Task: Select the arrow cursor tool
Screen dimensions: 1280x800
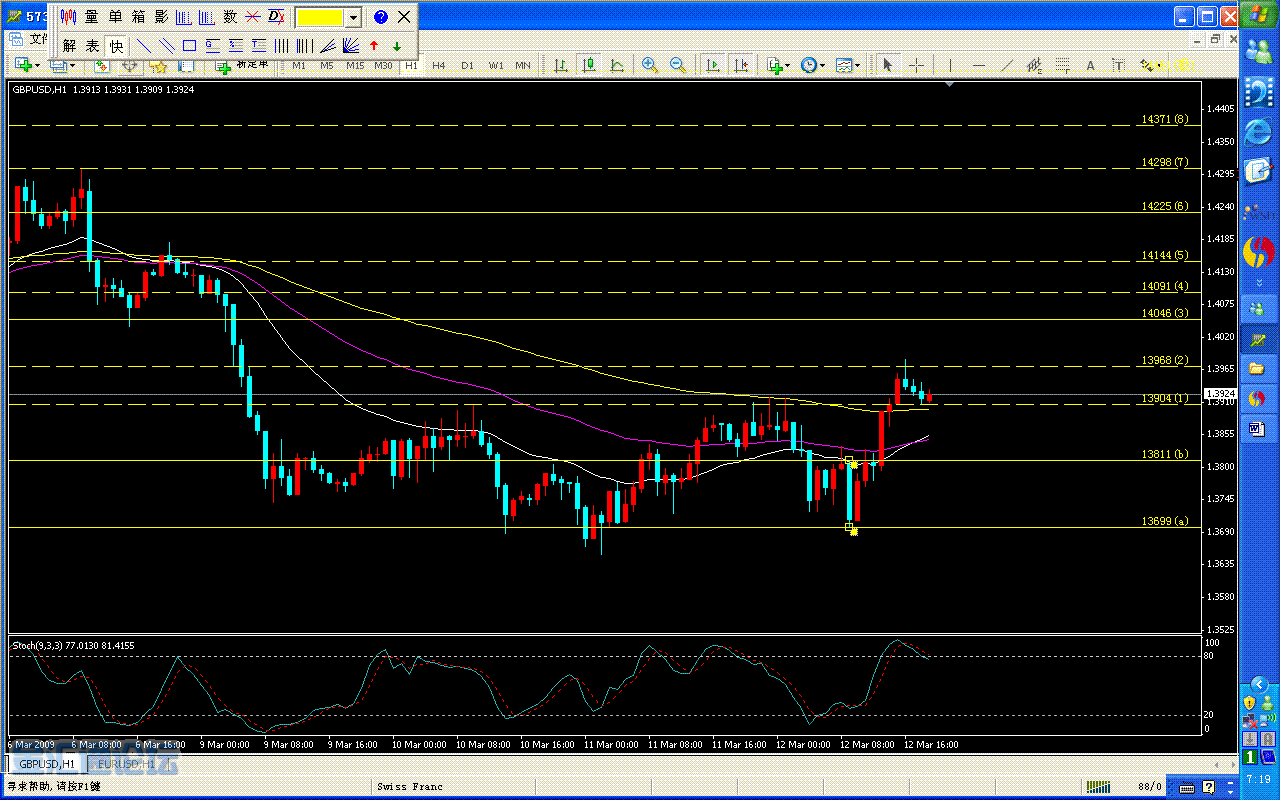Action: [x=887, y=66]
